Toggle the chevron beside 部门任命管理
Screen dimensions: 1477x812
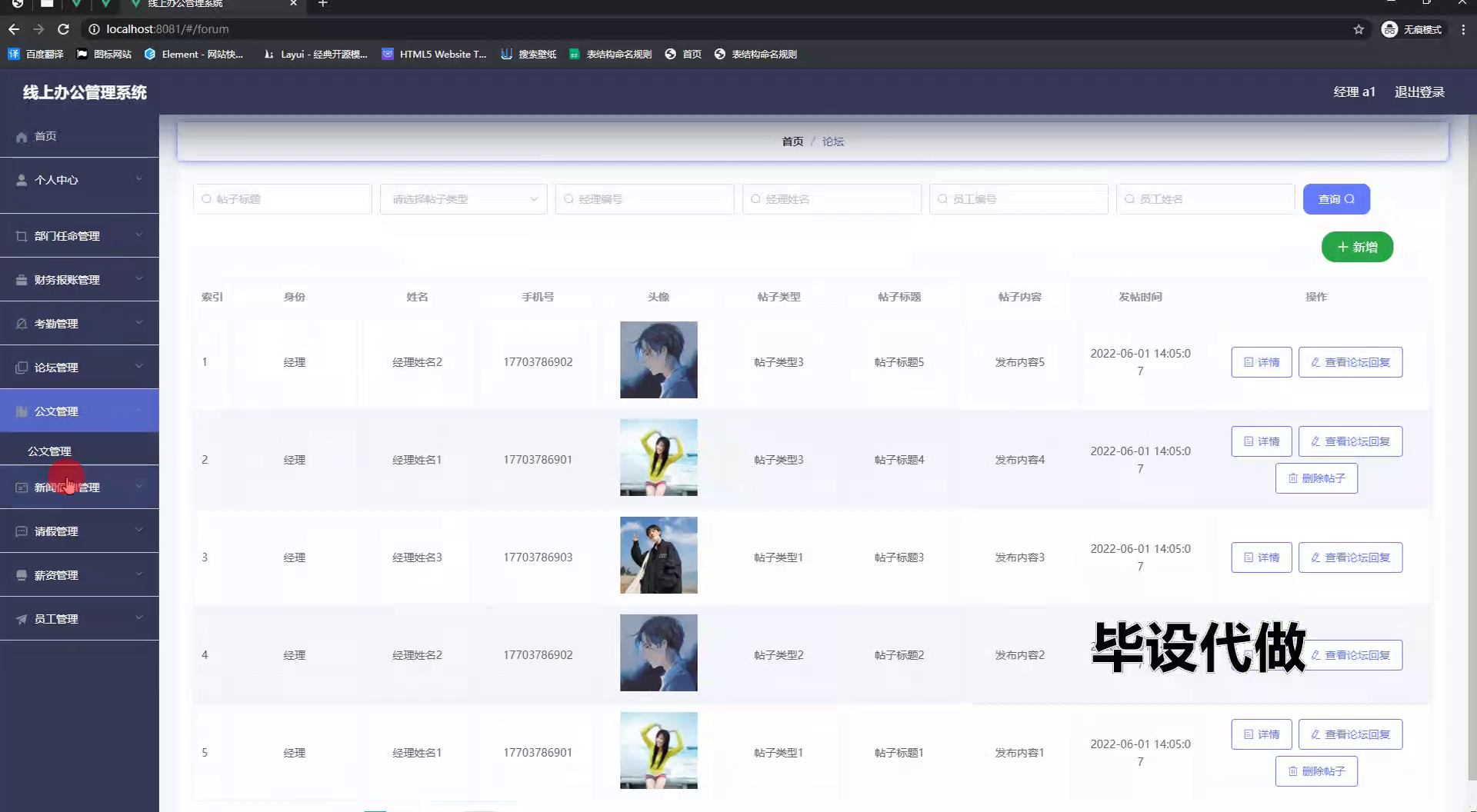click(139, 235)
